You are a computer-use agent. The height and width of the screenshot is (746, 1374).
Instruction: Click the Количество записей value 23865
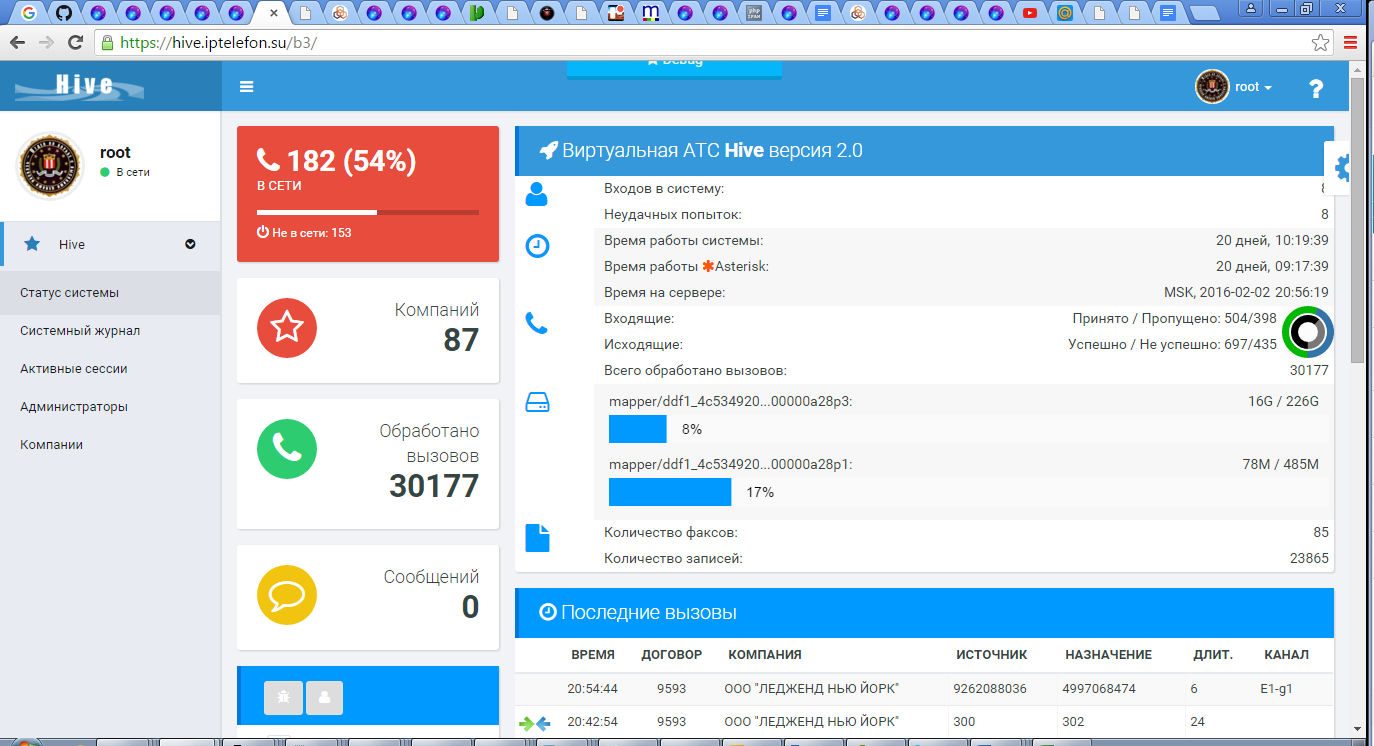pyautogui.click(x=1309, y=558)
